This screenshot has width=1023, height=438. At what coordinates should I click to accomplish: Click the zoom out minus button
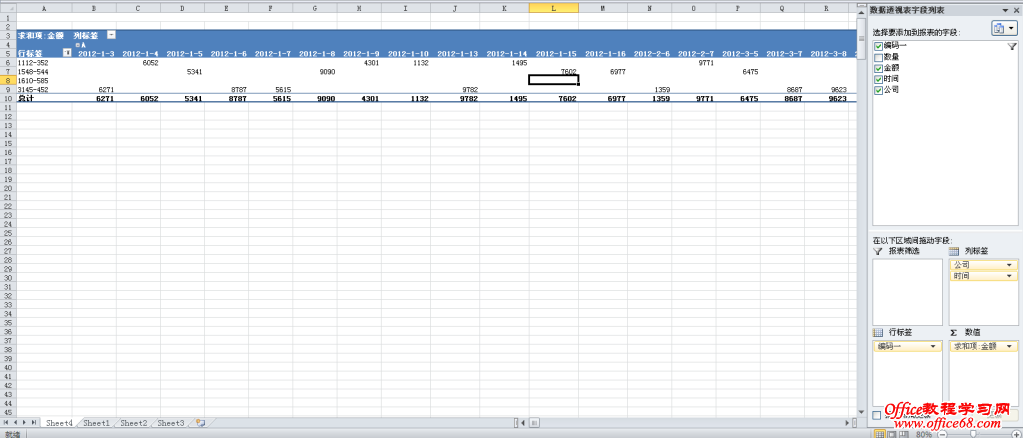point(941,433)
